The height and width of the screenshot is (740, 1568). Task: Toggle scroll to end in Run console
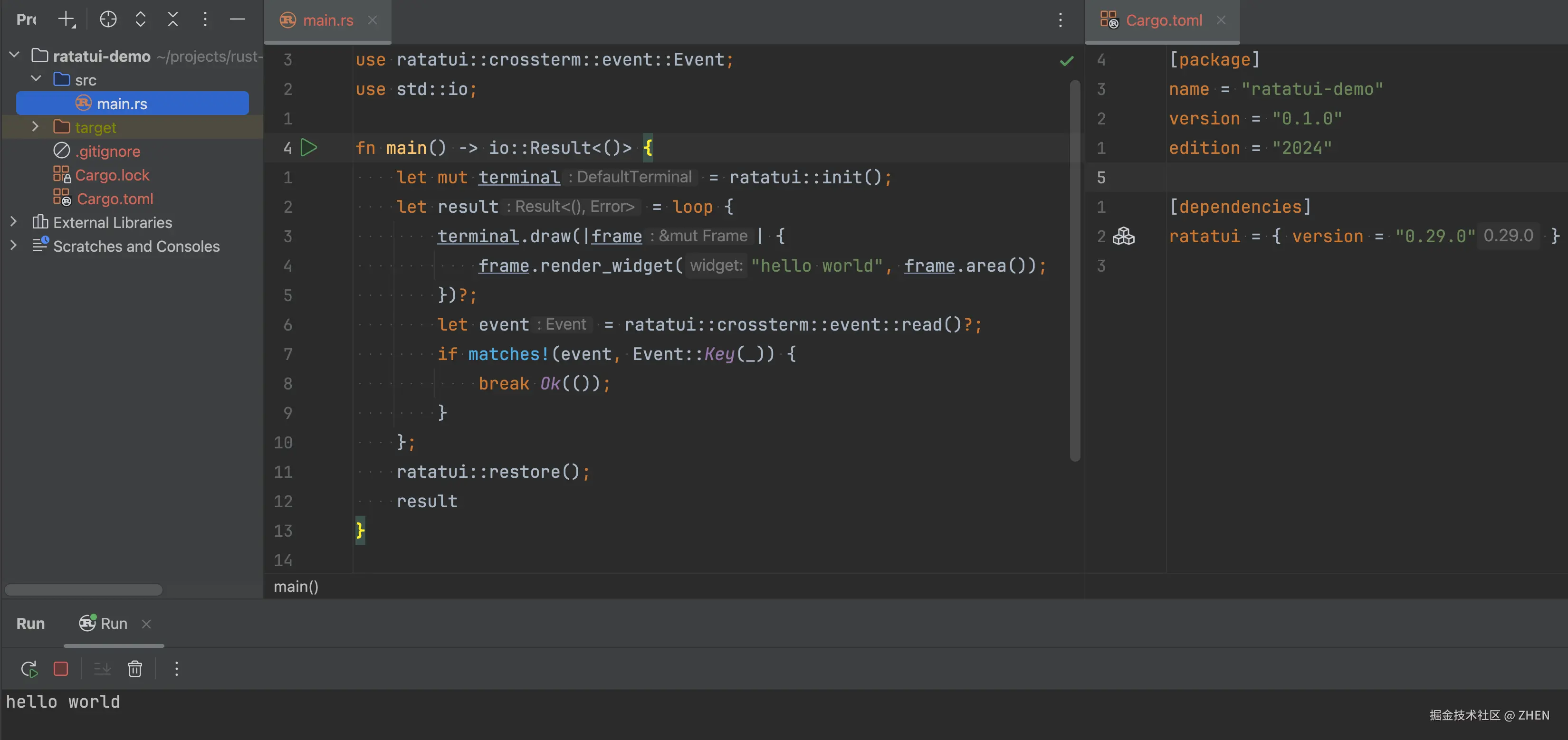[102, 669]
